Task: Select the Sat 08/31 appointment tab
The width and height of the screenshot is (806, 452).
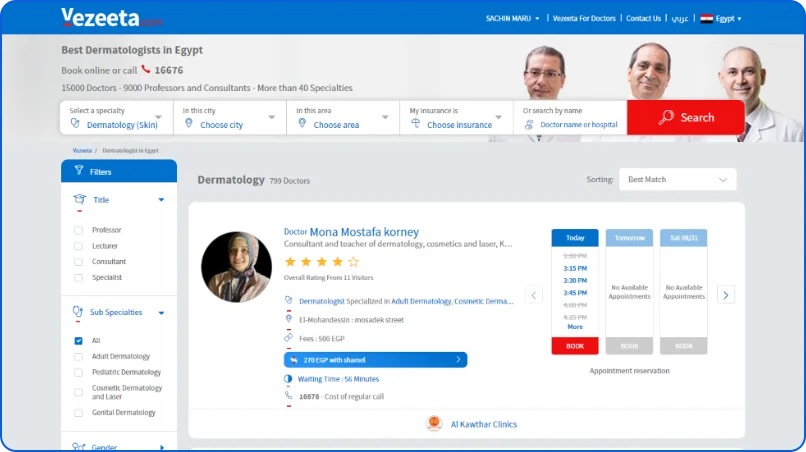Action: pos(684,238)
